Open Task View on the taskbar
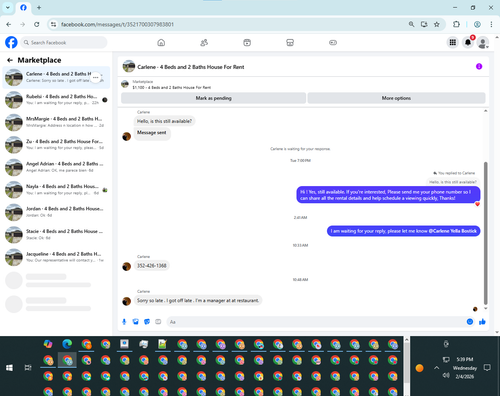500x396 pixels. coord(28,368)
